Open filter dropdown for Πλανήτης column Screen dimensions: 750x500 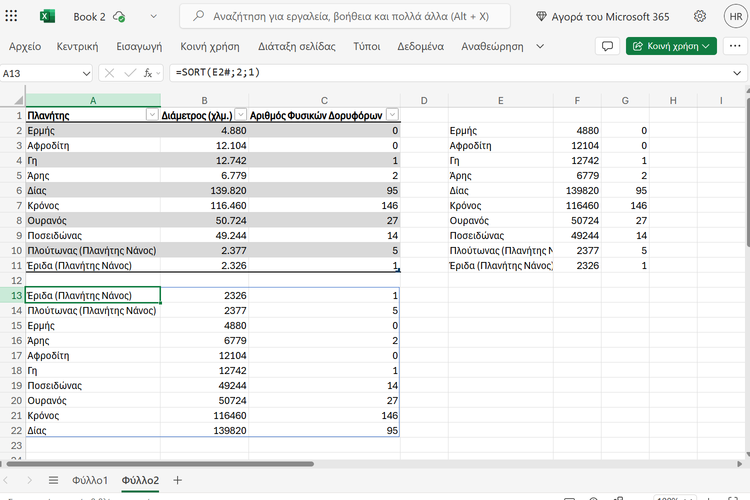point(152,115)
